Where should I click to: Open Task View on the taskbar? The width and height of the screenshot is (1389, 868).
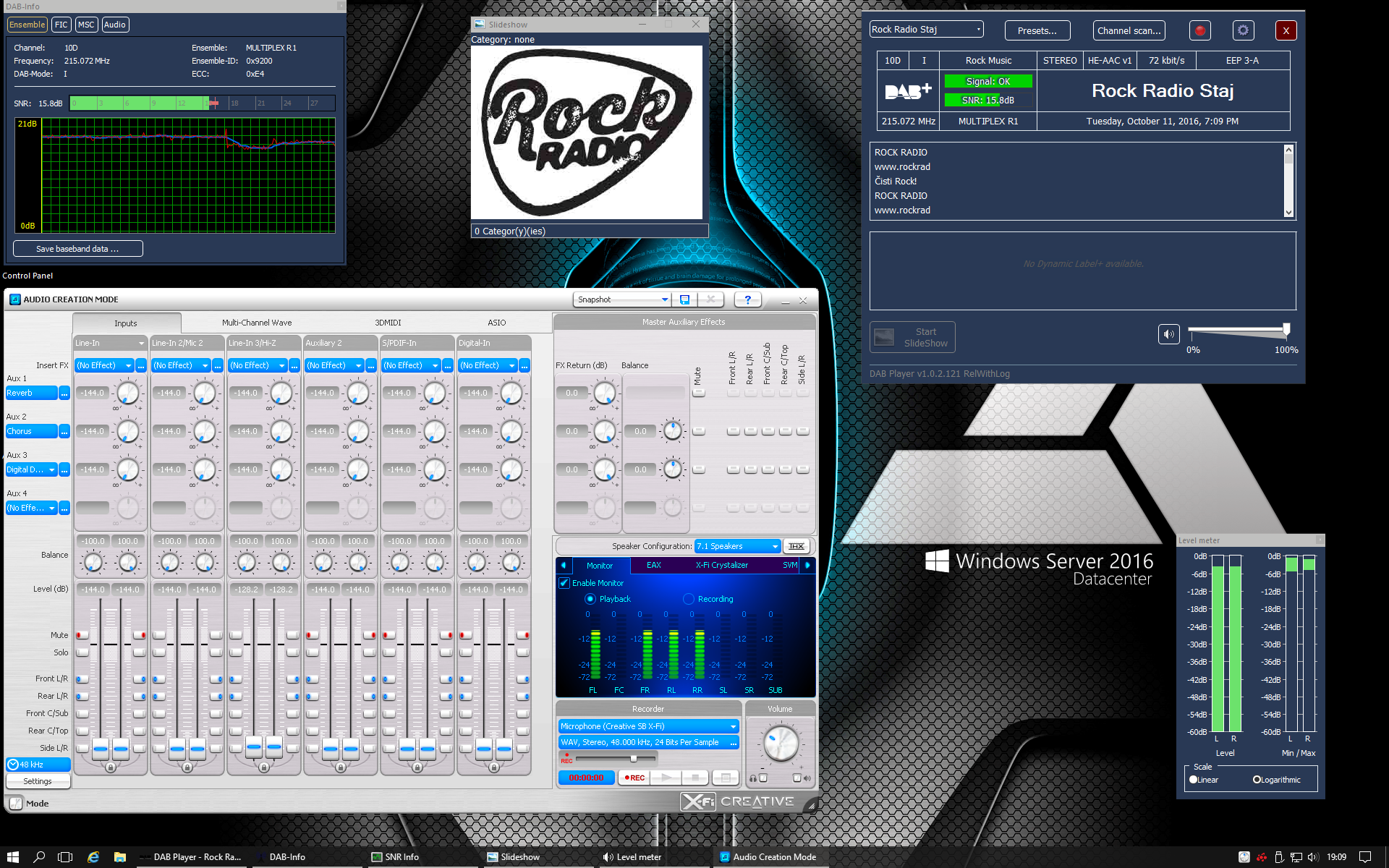click(x=65, y=856)
